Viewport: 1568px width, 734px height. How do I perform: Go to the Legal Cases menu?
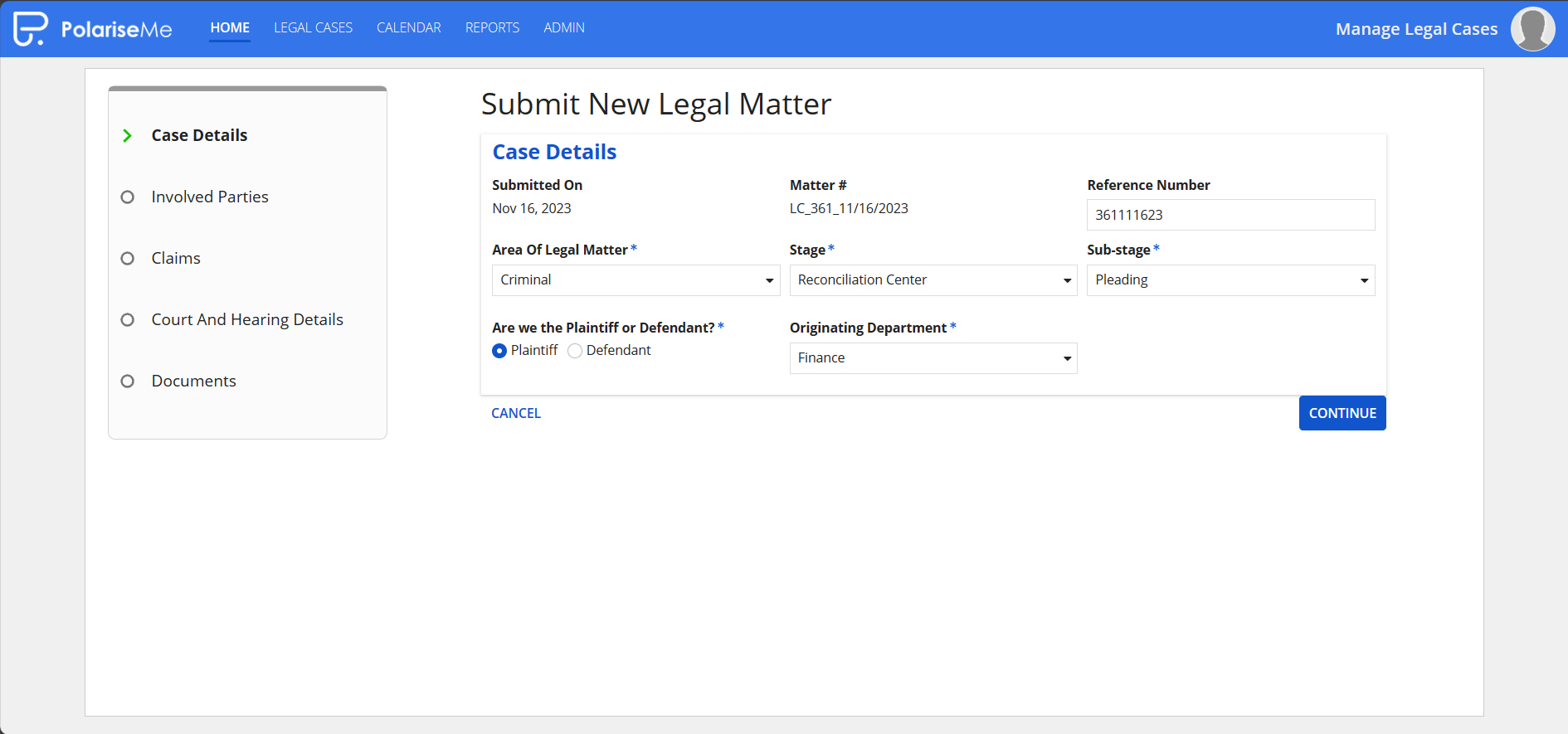[313, 28]
